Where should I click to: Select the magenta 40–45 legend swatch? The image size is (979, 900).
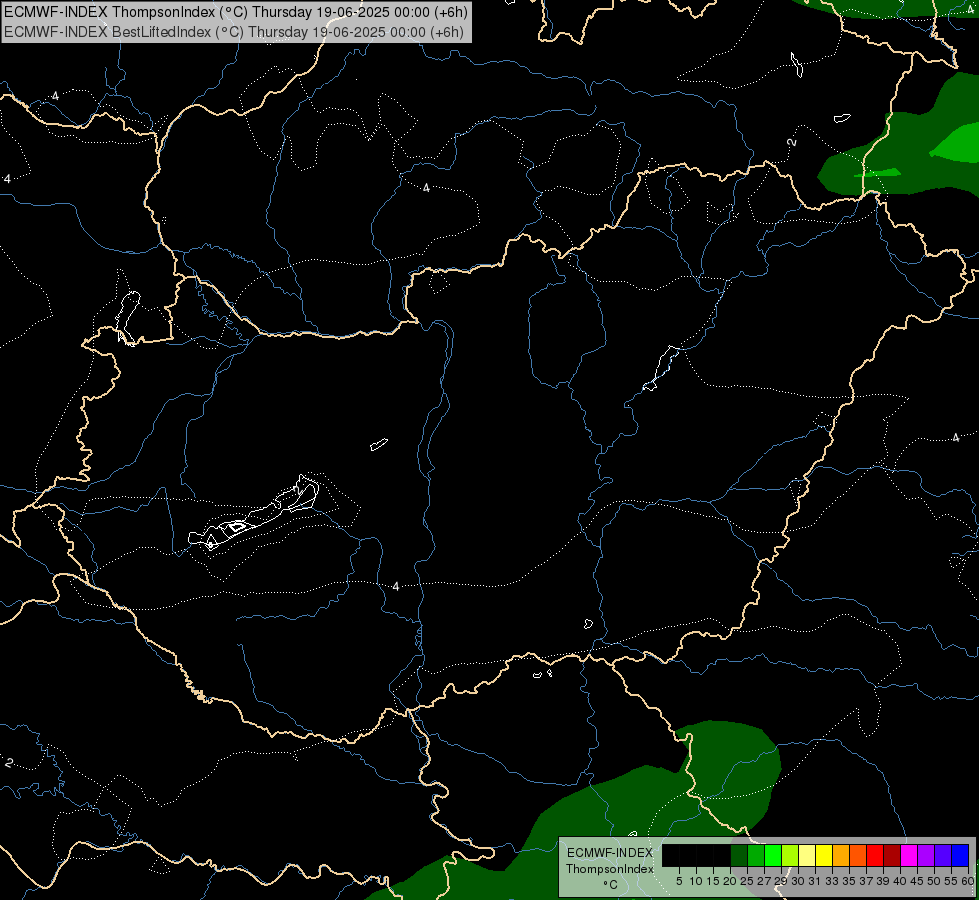coord(909,855)
